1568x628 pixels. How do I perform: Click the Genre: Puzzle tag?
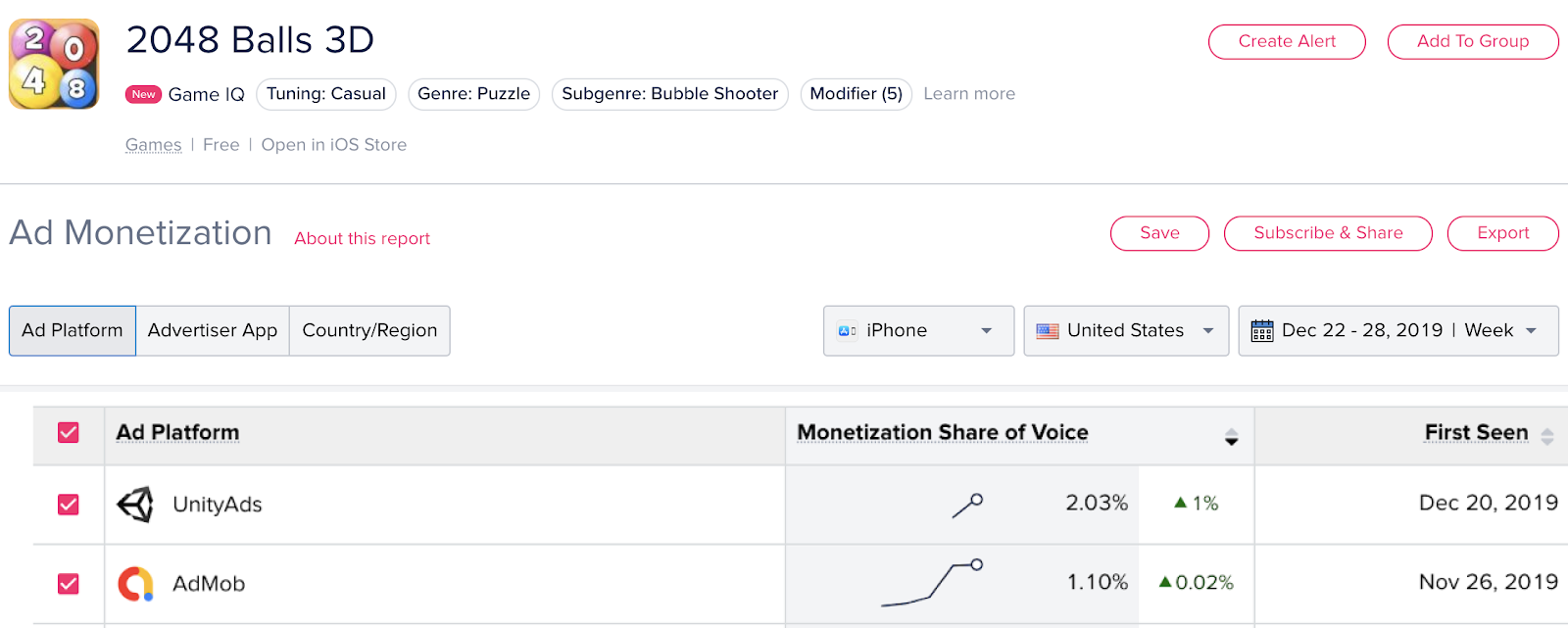[x=473, y=94]
